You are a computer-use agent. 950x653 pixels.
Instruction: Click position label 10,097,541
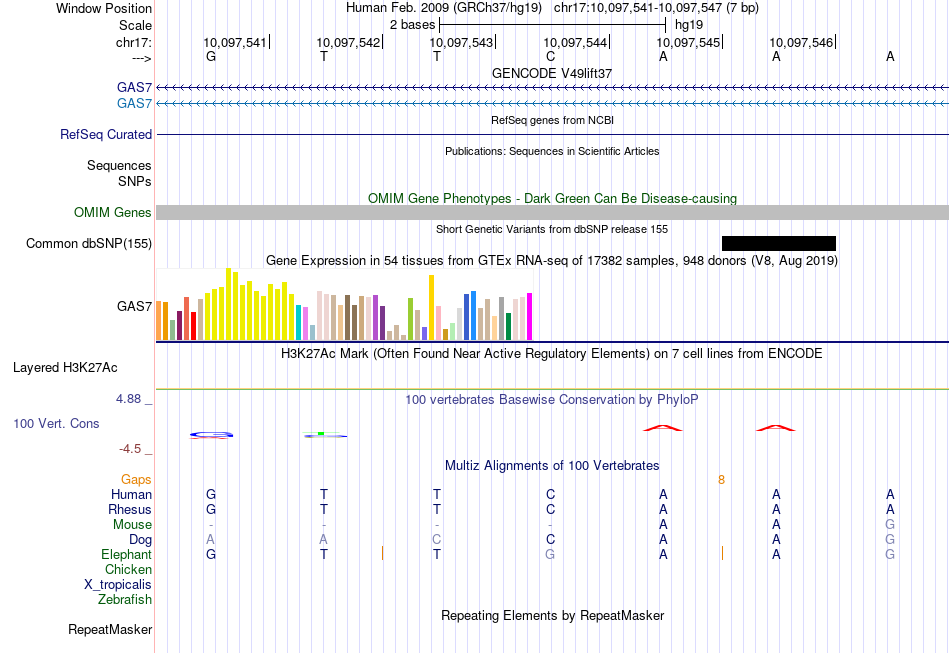(x=235, y=42)
